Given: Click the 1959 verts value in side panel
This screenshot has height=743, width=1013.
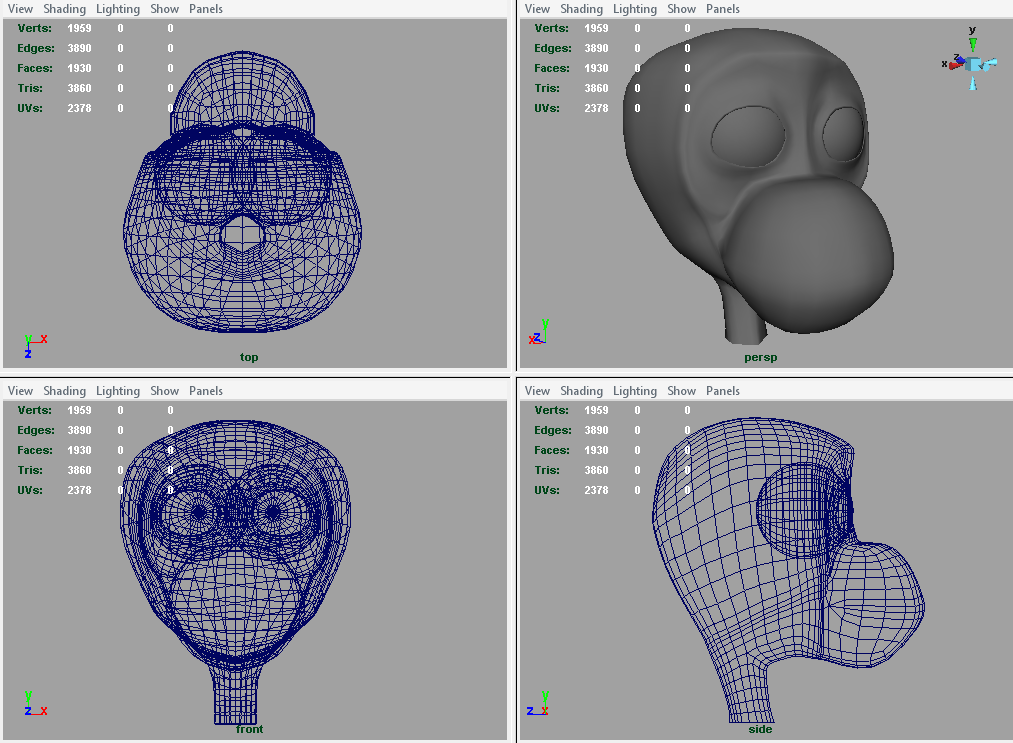Looking at the screenshot, I should tap(596, 410).
